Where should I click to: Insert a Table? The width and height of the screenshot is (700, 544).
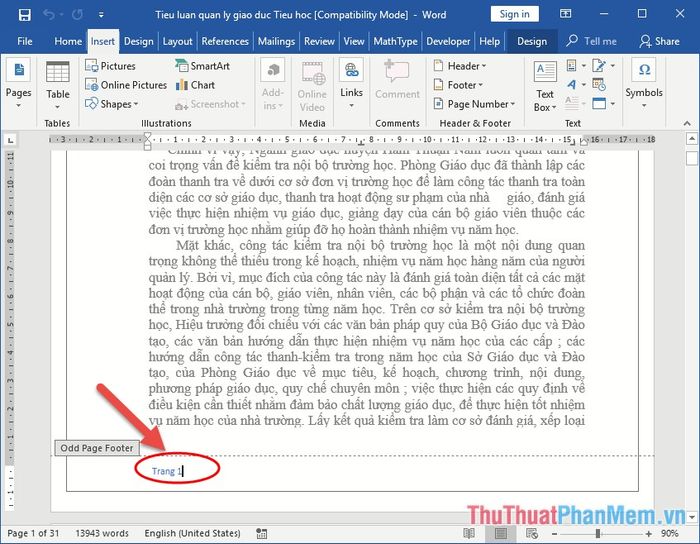pyautogui.click(x=58, y=86)
